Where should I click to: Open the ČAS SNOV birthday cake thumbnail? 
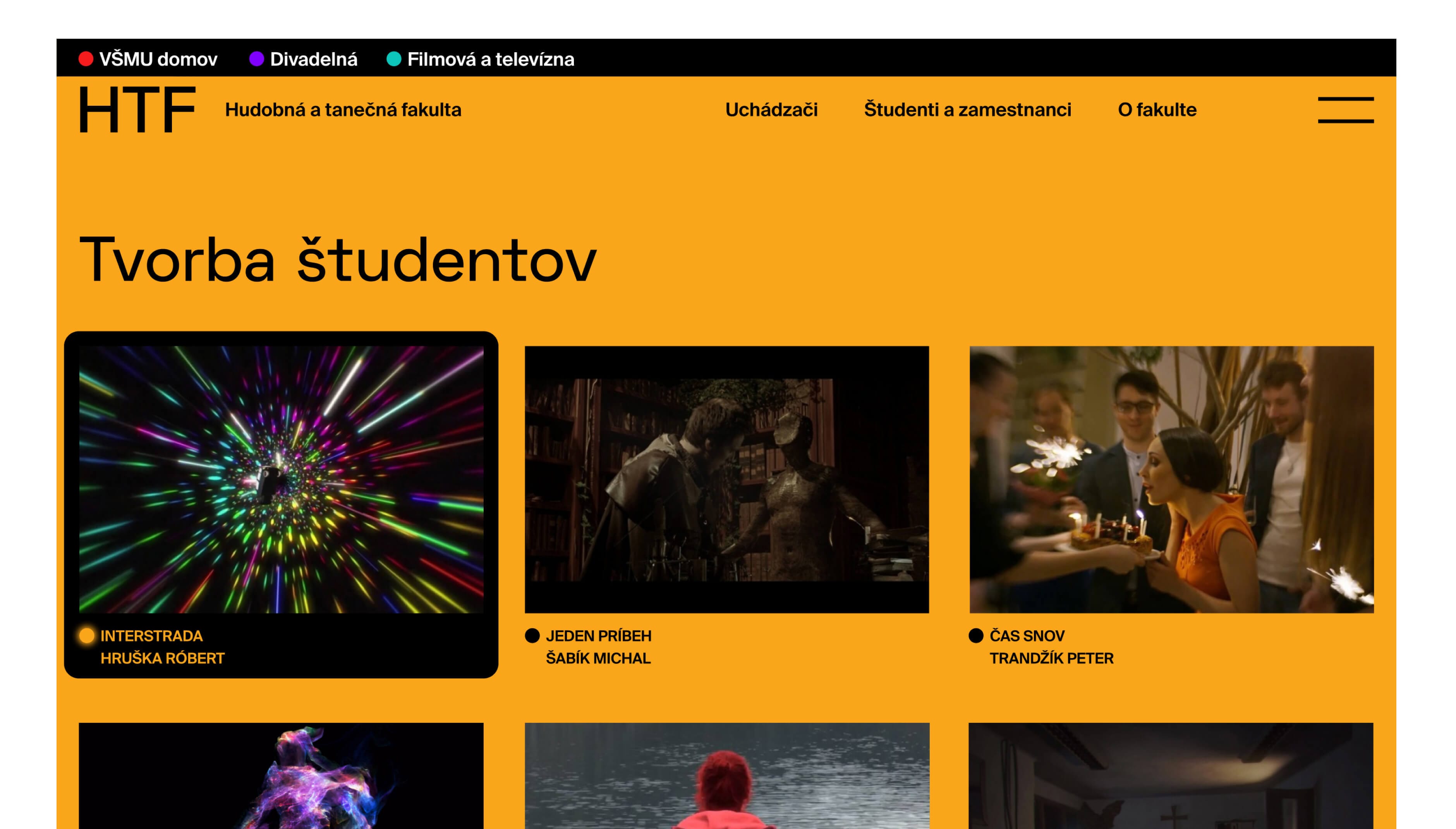(x=1171, y=480)
